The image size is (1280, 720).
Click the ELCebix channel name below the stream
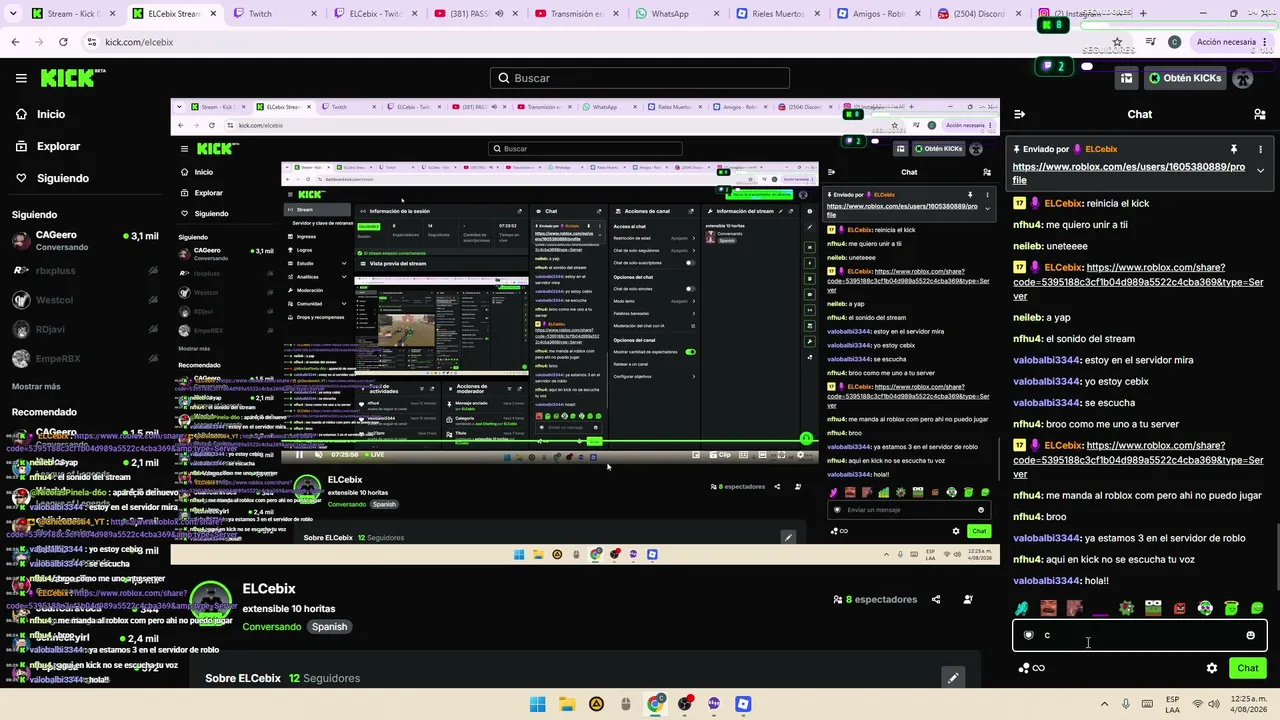pyautogui.click(x=269, y=589)
